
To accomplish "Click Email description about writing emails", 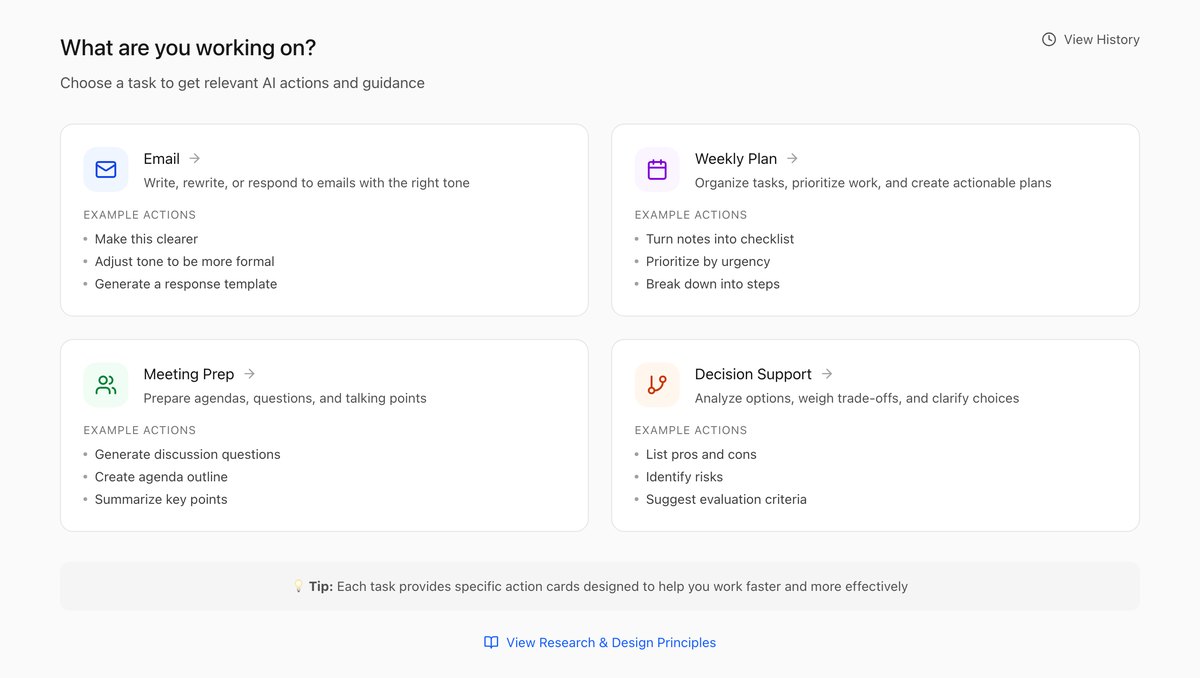I will pyautogui.click(x=307, y=183).
